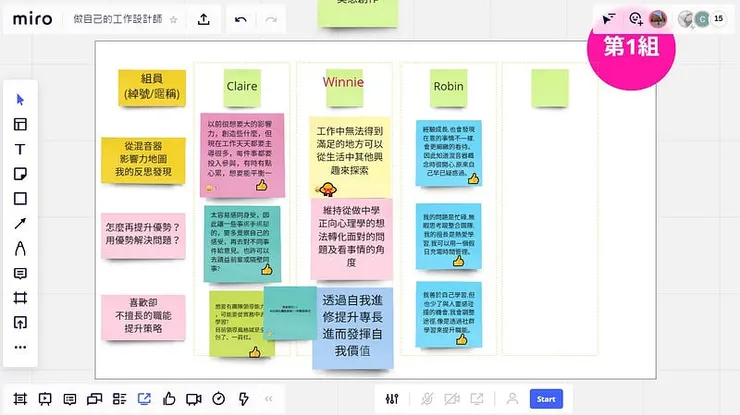Click the duck emoji sticker on Winnie's note
This screenshot has width=740, height=415.
[327, 189]
